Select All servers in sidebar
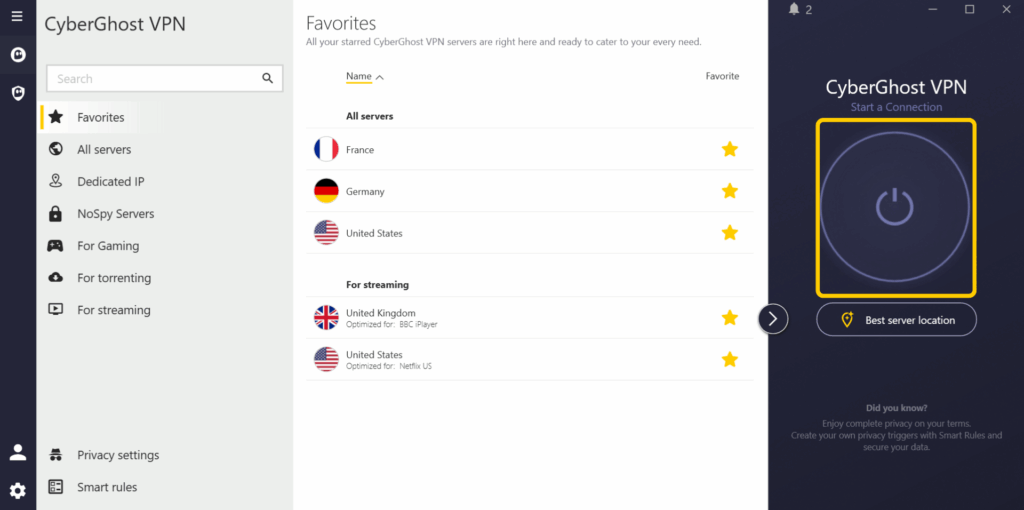Viewport: 1024px width, 510px height. [104, 150]
